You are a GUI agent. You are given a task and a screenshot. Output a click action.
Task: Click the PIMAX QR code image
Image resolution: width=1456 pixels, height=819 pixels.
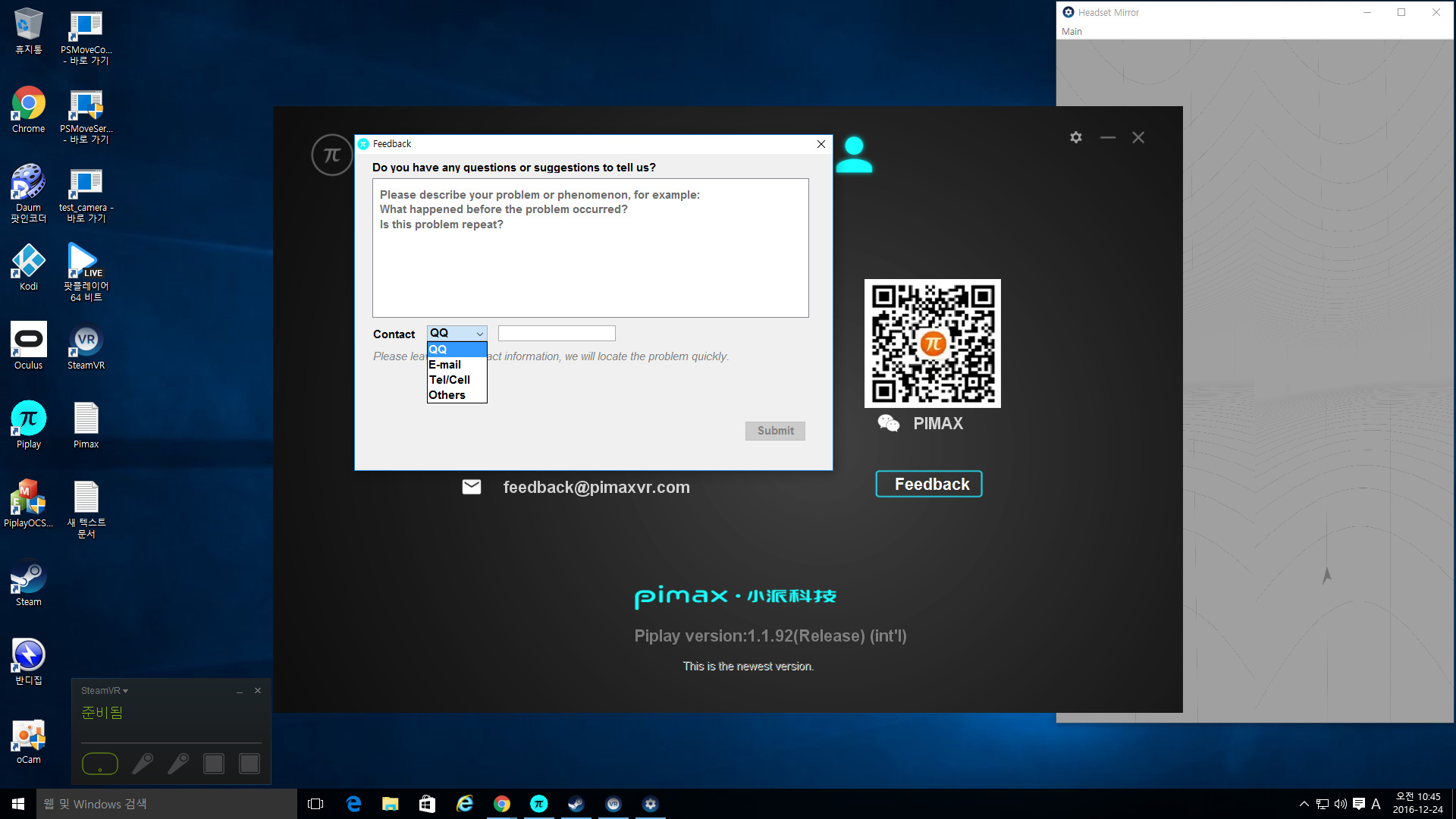(933, 343)
